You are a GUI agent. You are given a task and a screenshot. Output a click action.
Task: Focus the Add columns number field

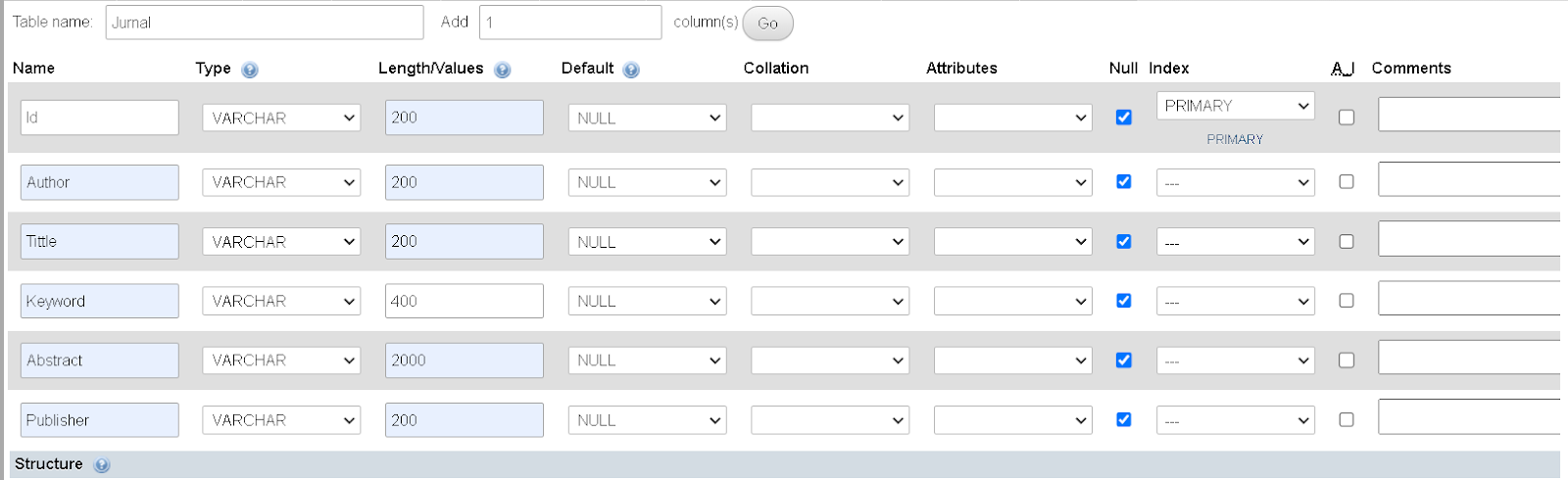coord(570,23)
